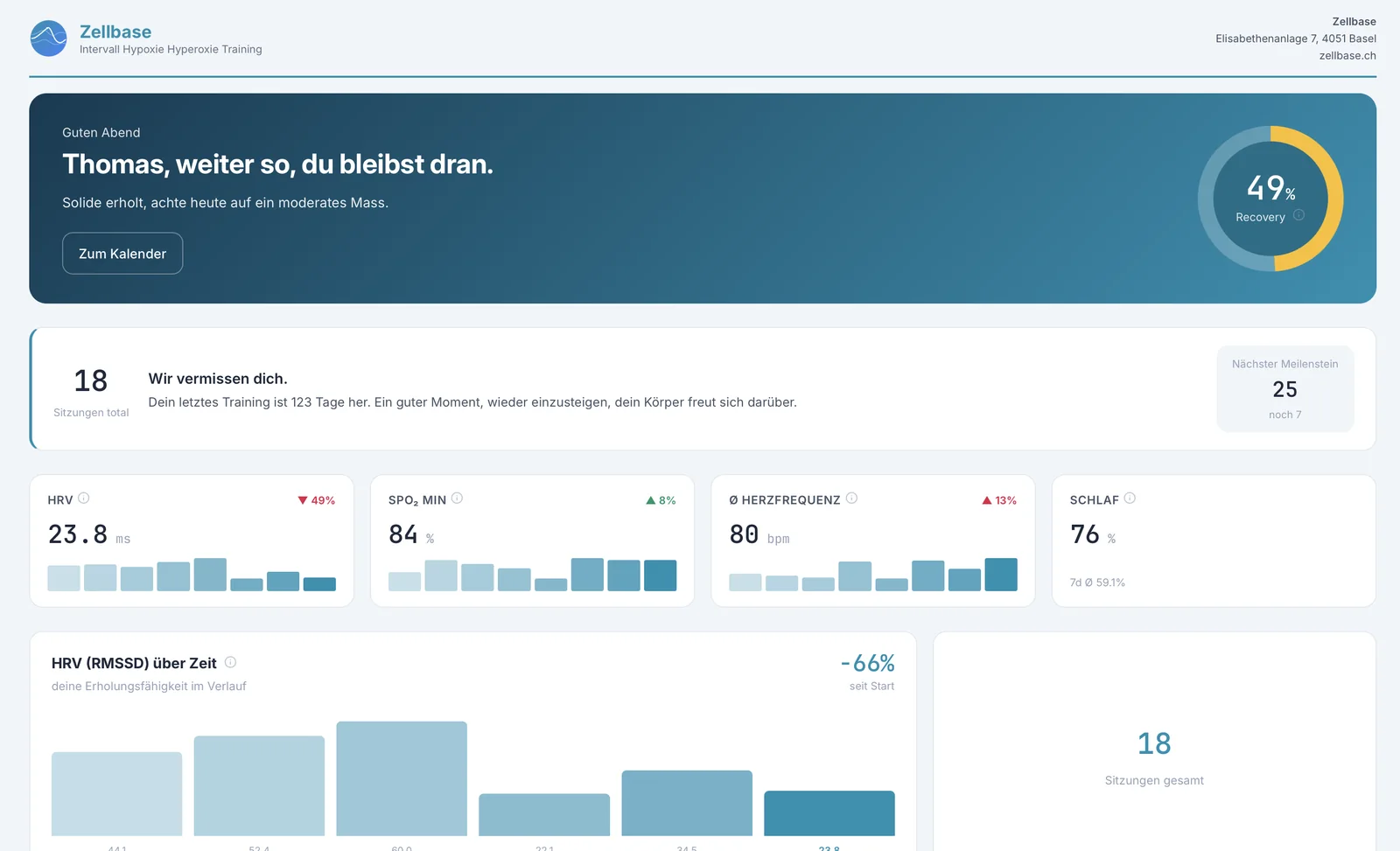Viewport: 1400px width, 851px height.
Task: Click the info icon next to SpO₂ Min
Action: point(457,499)
